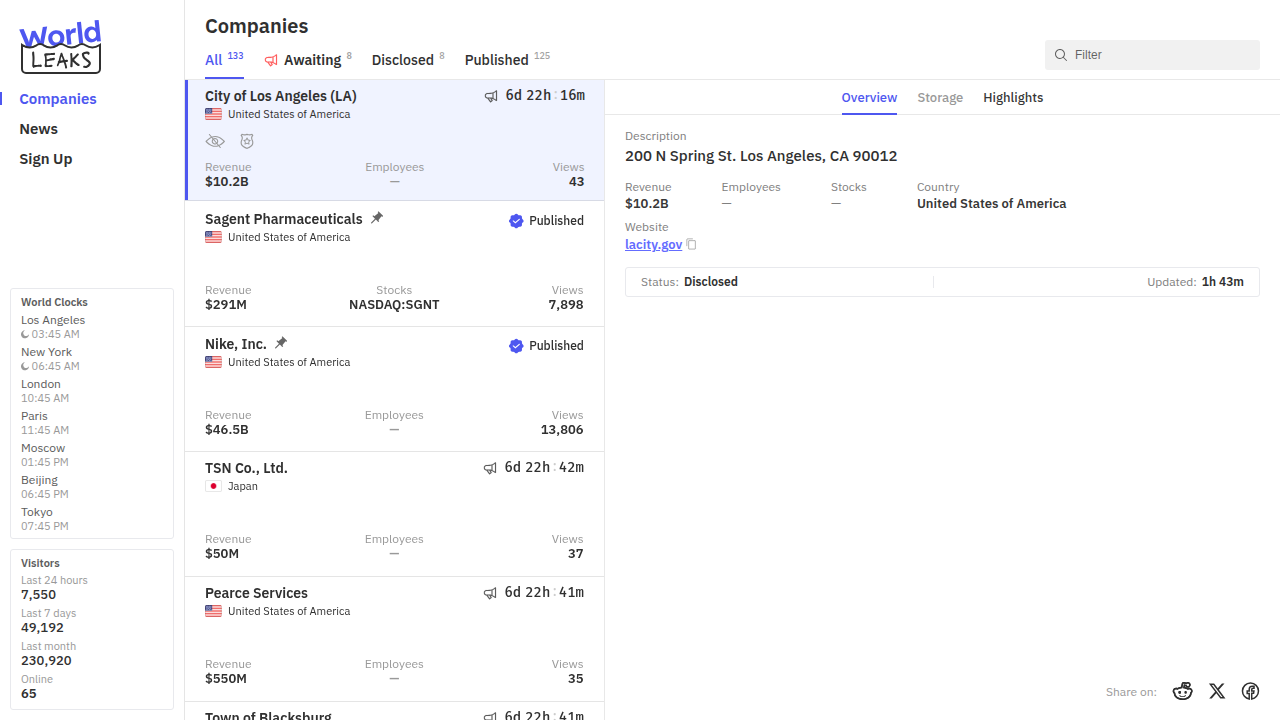Click the World Leaks logo
The image size is (1280, 720).
pyautogui.click(x=60, y=47)
